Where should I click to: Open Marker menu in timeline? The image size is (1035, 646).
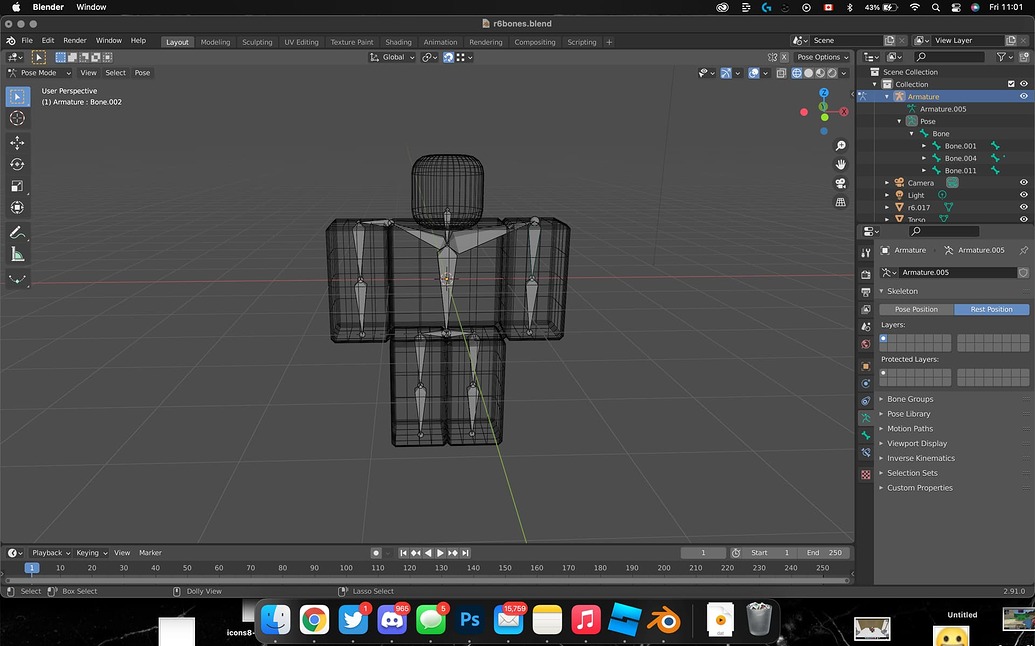pyautogui.click(x=150, y=553)
